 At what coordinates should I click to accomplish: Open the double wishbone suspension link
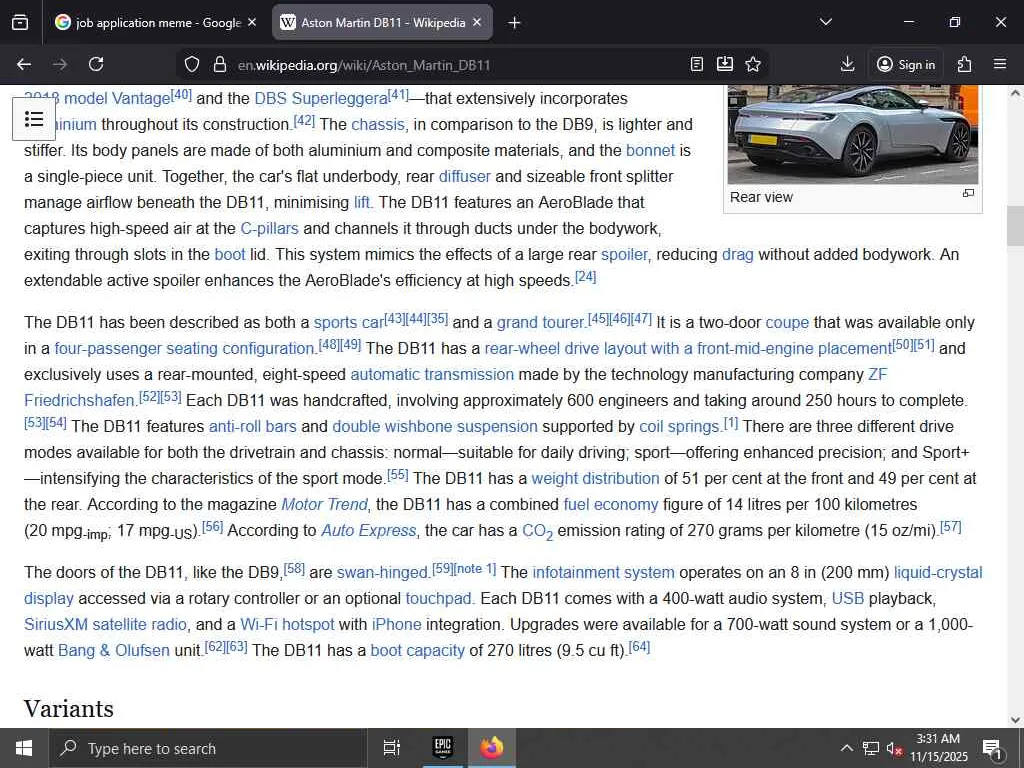(x=435, y=426)
